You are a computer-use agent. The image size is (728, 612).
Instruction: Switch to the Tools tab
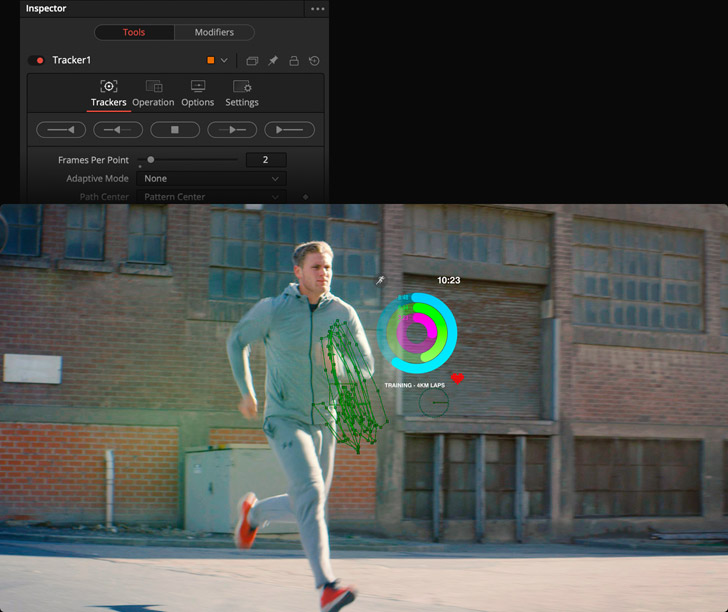[134, 33]
